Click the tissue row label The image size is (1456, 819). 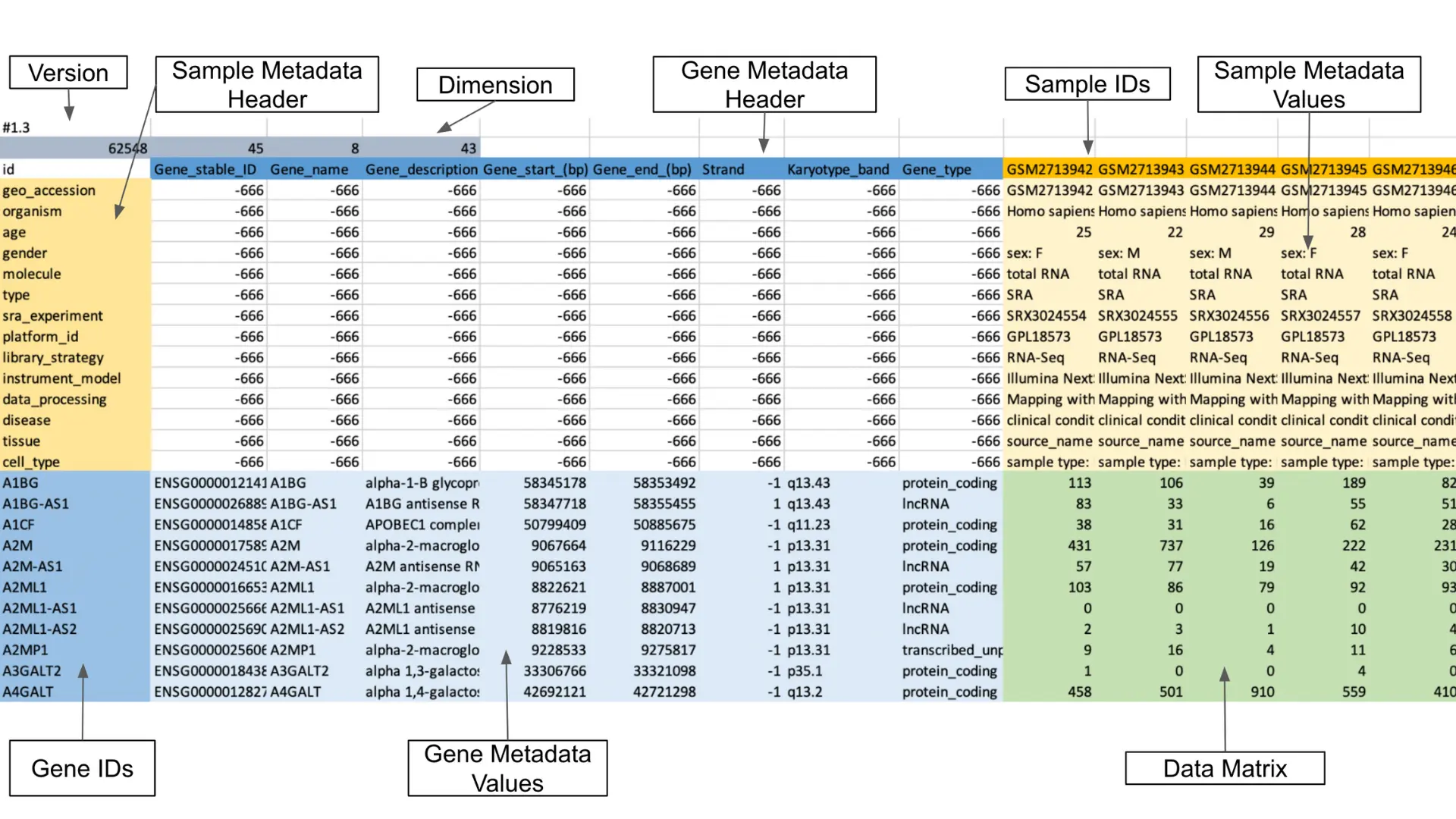22,441
